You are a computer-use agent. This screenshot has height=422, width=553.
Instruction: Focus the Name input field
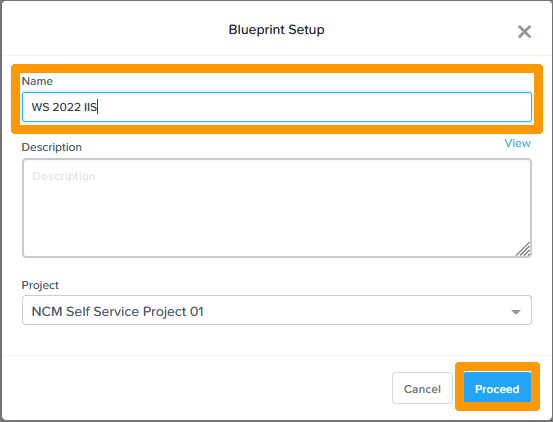point(276,107)
